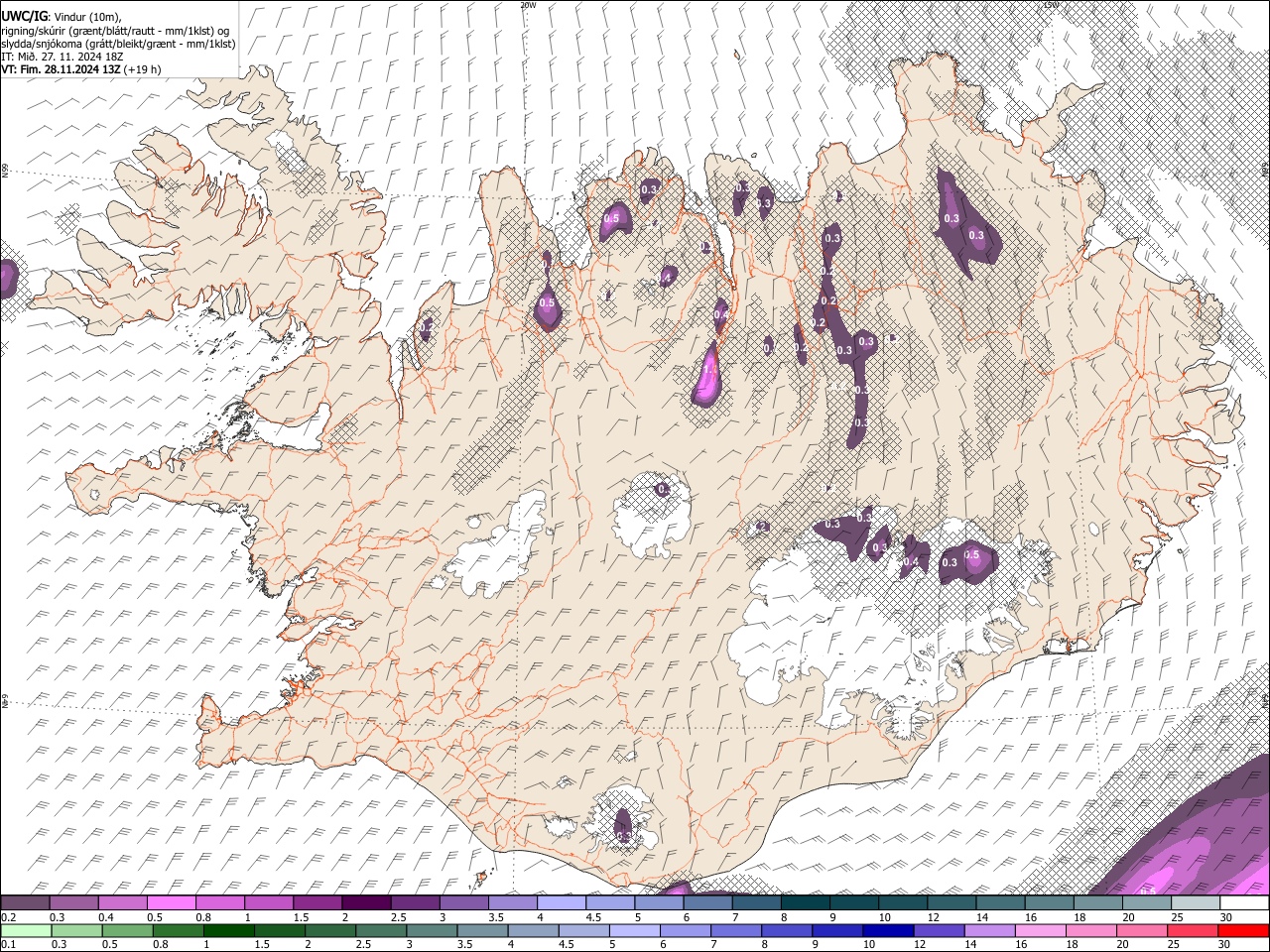Pick the rain legend swatch between 0.8 and 1
The image size is (1270, 952).
point(178,931)
